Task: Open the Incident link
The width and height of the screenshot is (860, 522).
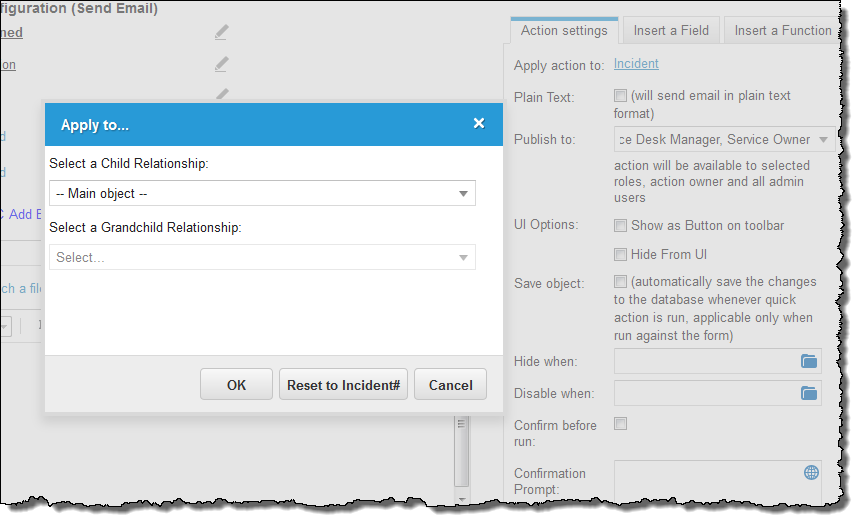Action: 636,64
